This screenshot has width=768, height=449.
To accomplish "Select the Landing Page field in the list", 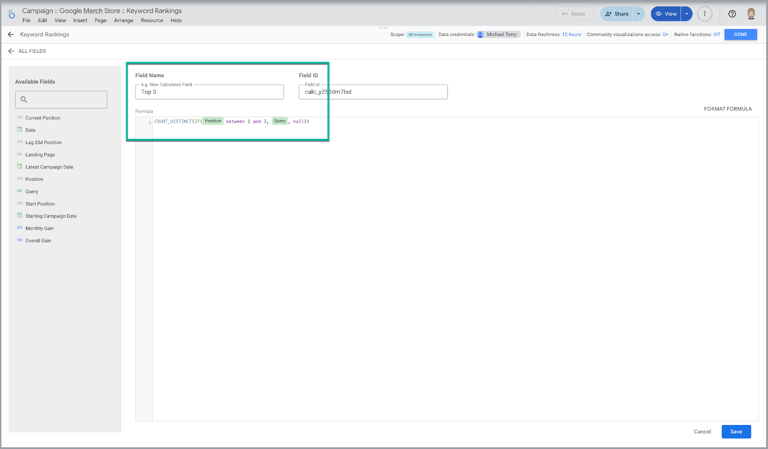I will coord(40,155).
